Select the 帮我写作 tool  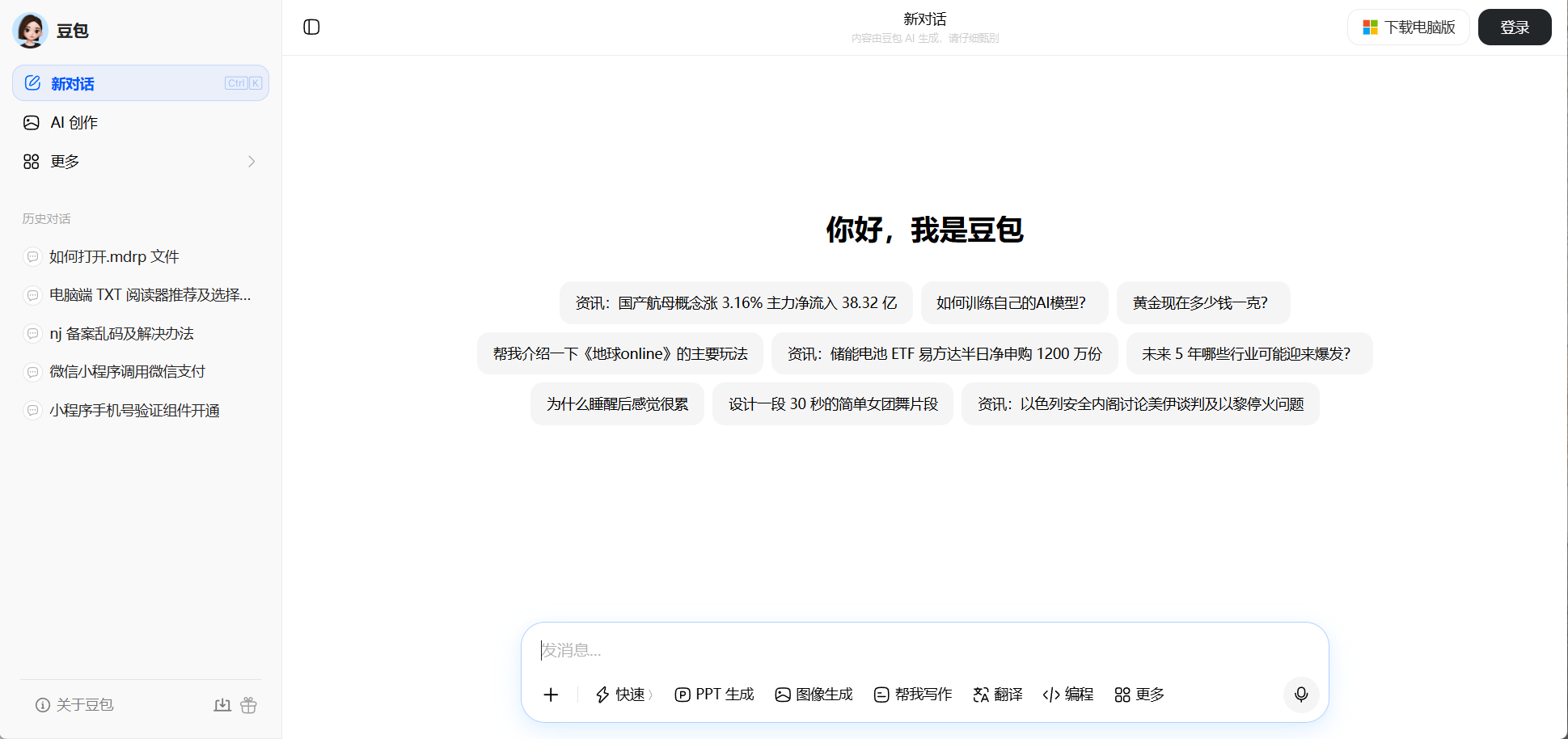[x=913, y=695]
